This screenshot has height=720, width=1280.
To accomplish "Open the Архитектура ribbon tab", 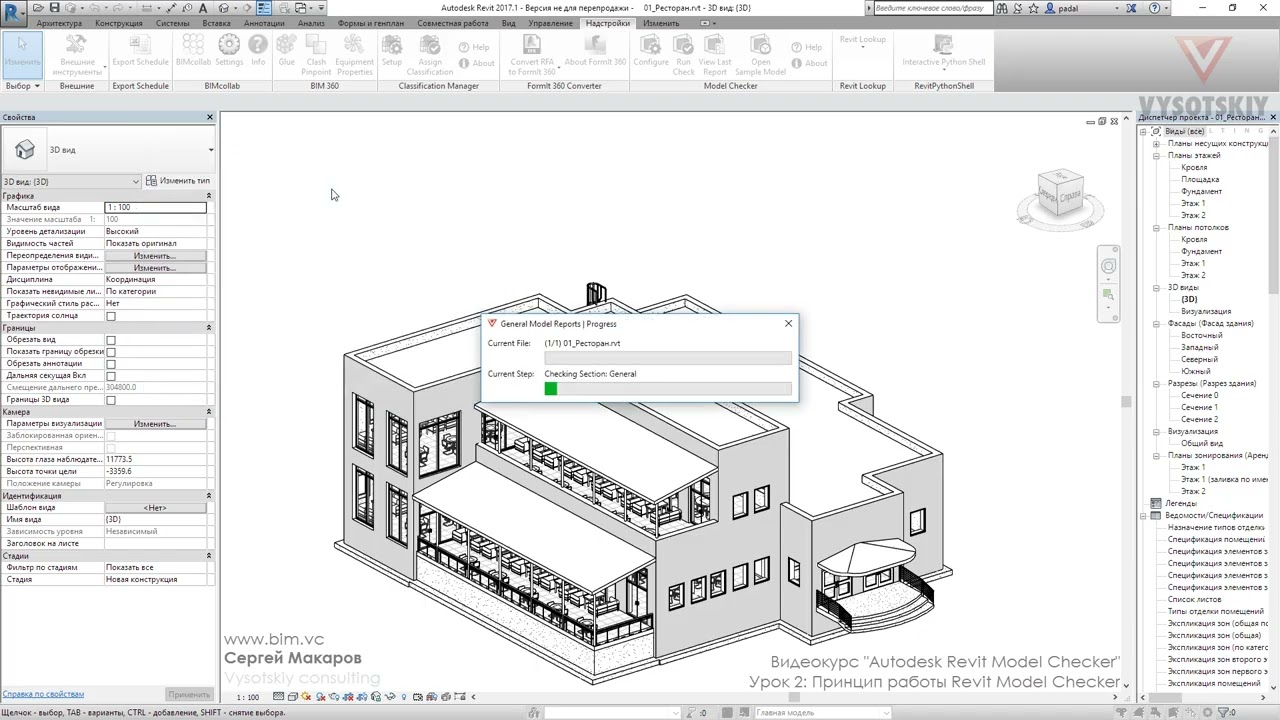I will [x=59, y=23].
